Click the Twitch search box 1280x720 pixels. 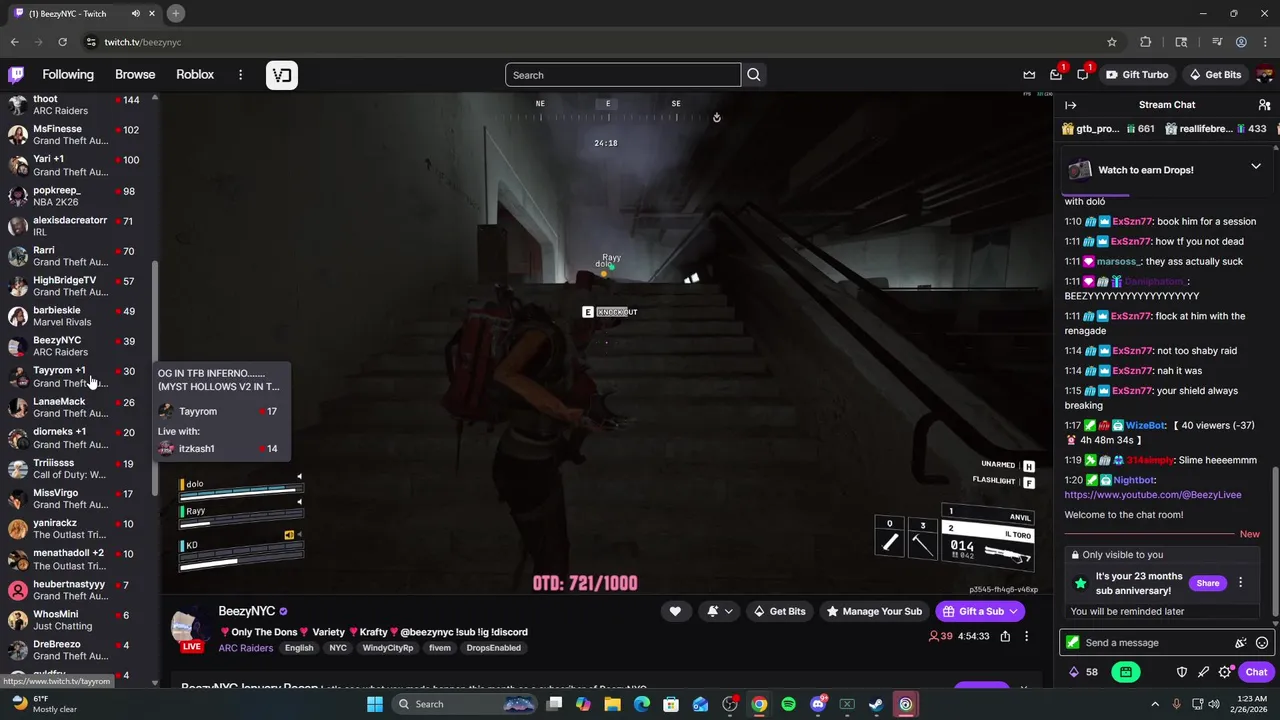point(623,75)
